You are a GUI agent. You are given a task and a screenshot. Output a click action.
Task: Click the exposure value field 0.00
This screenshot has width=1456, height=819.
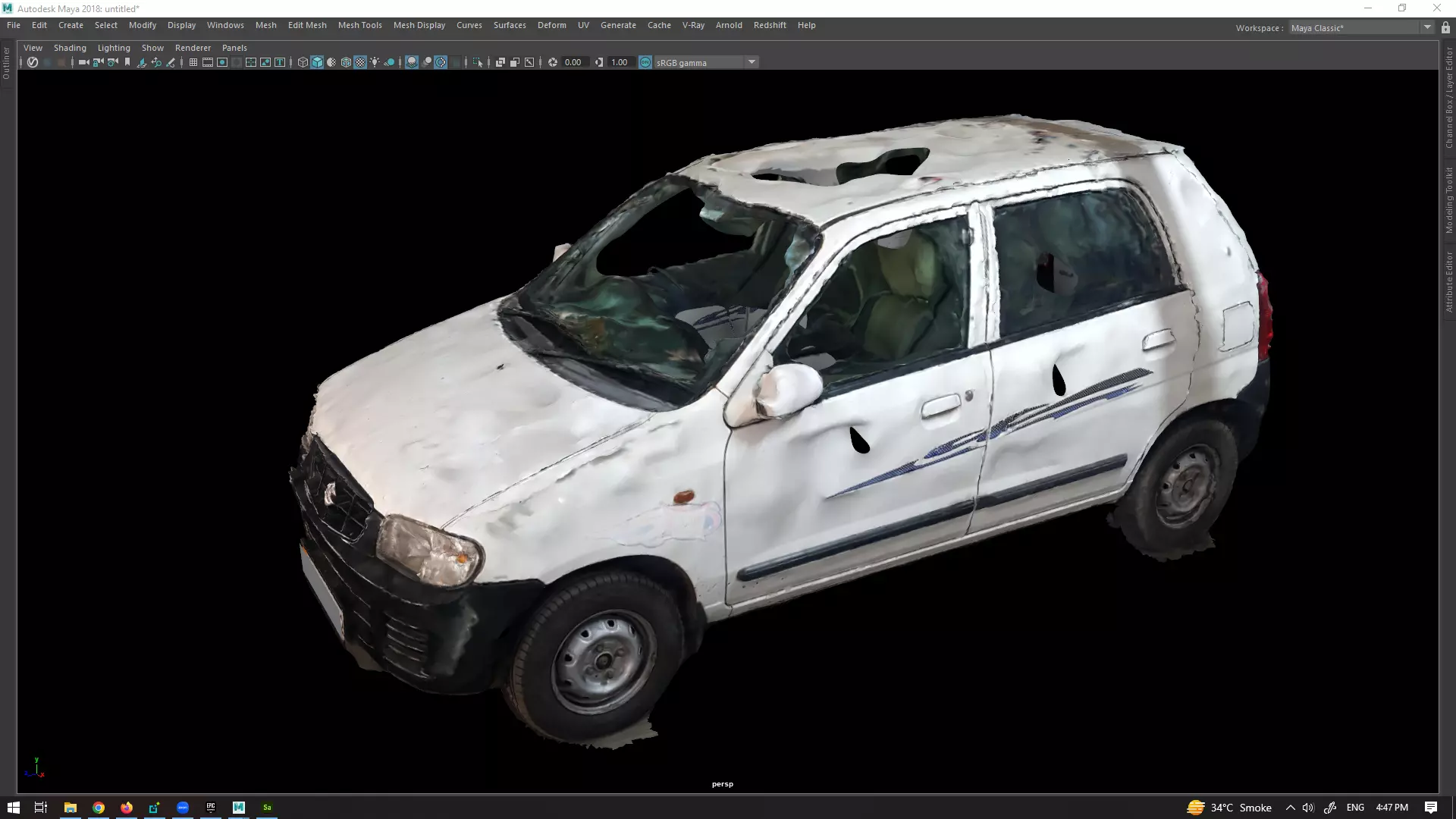tap(573, 62)
